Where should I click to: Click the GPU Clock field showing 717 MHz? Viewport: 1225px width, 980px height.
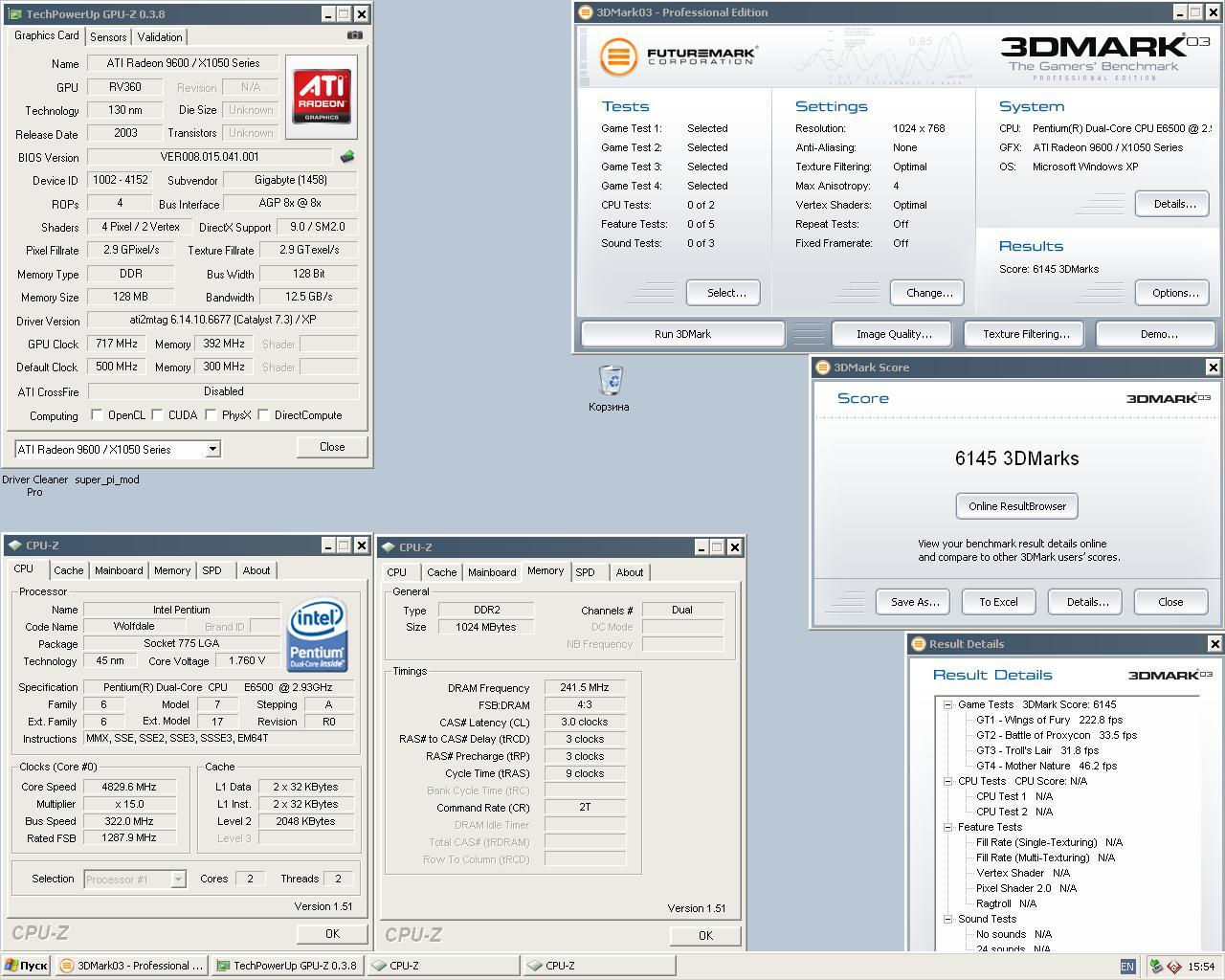pyautogui.click(x=117, y=344)
